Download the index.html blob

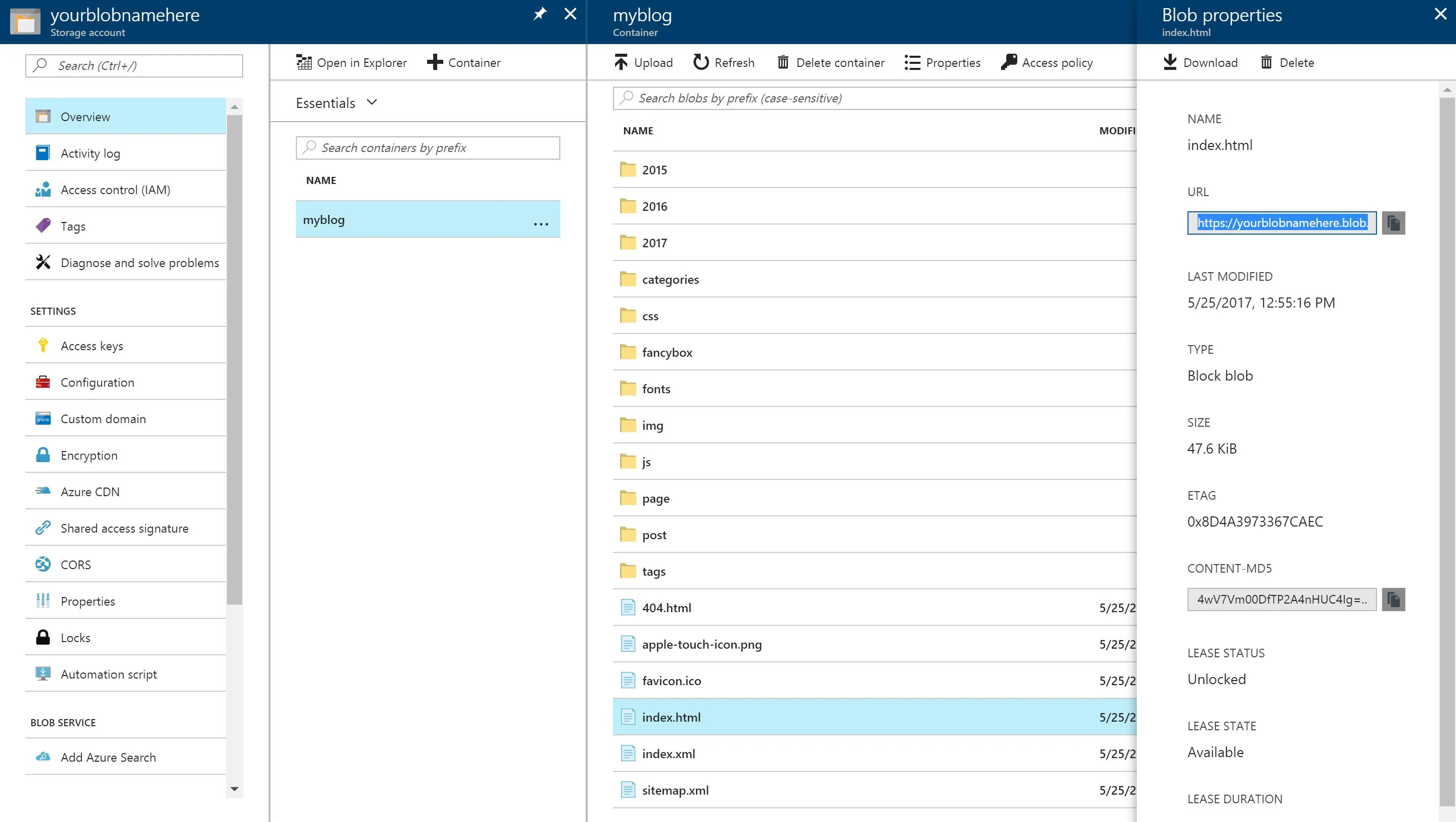(1200, 62)
